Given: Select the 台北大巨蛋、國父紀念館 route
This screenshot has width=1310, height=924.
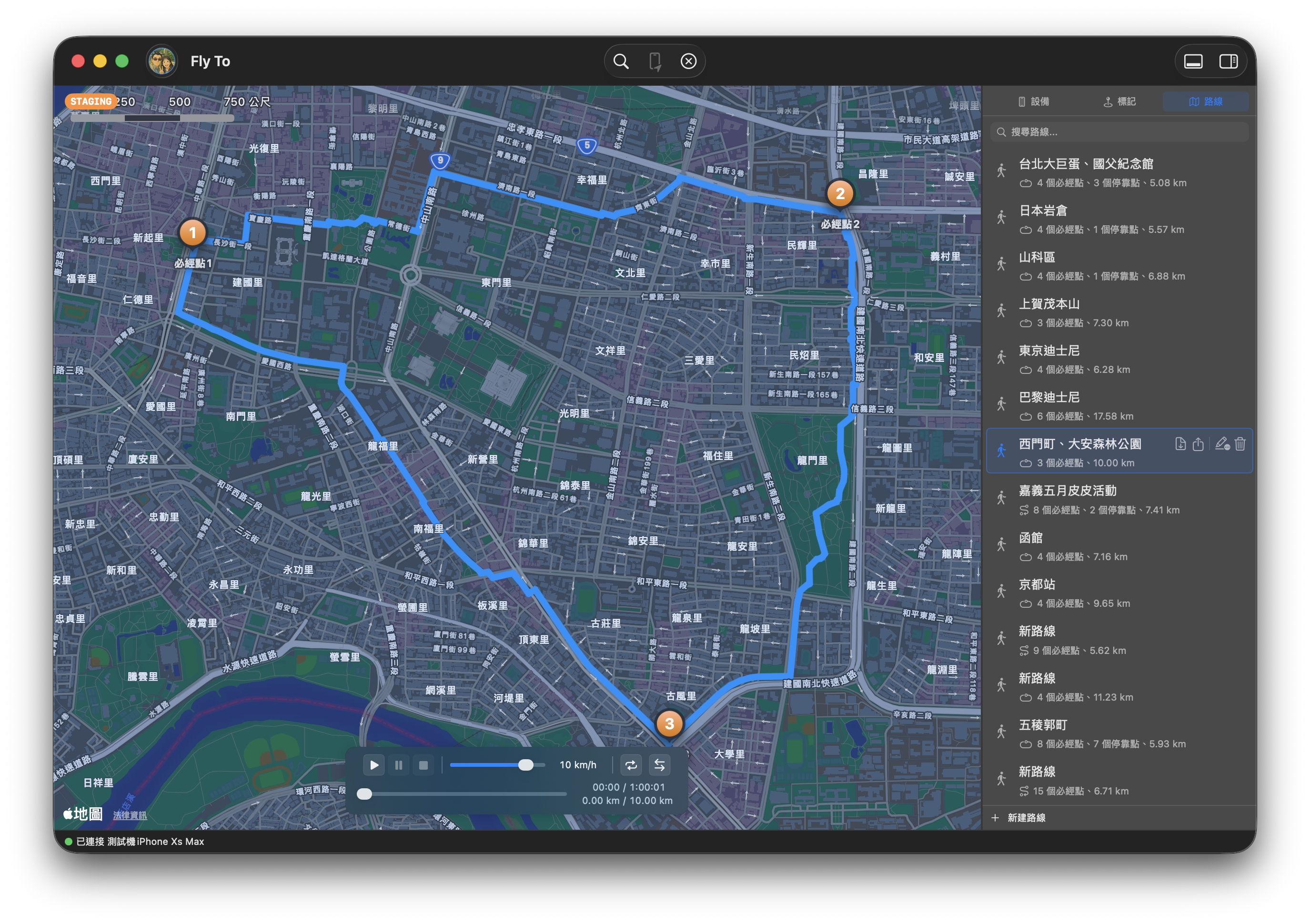Looking at the screenshot, I should (x=1119, y=172).
